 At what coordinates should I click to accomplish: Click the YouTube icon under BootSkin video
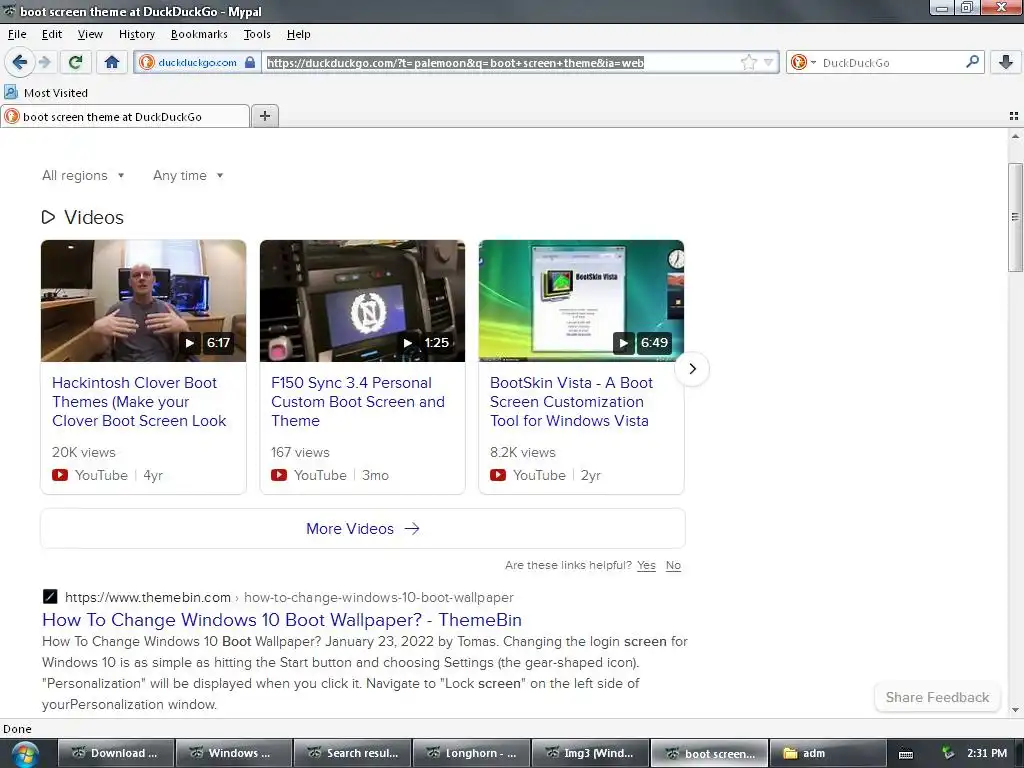[498, 475]
